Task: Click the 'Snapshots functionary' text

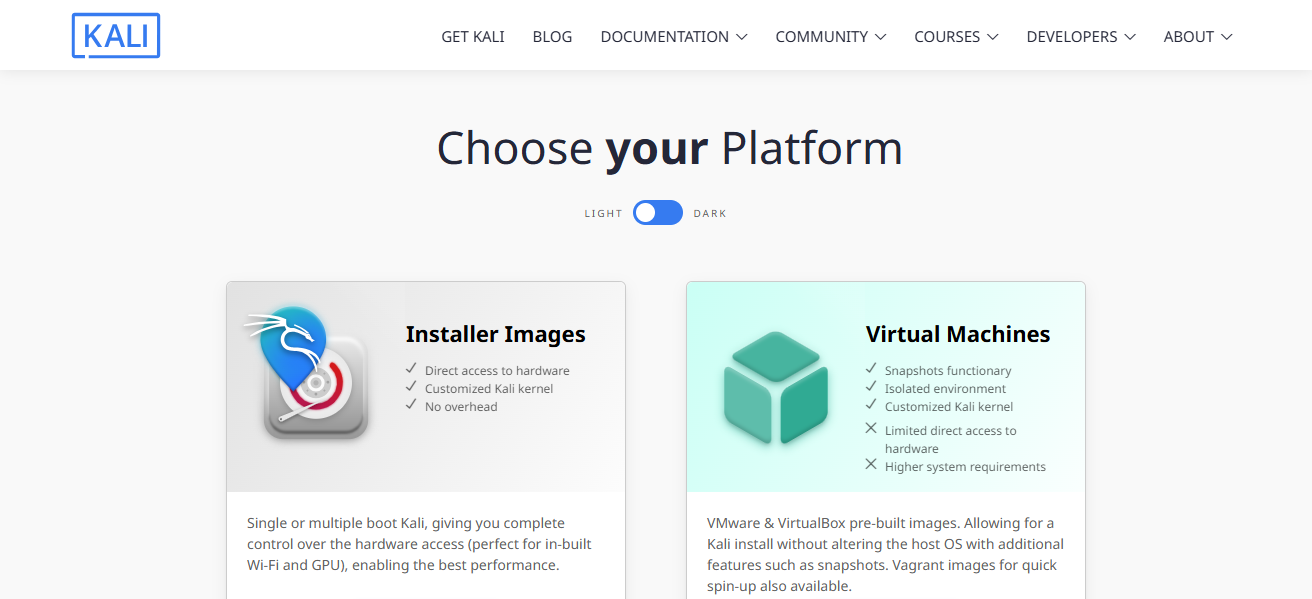Action: tap(948, 371)
